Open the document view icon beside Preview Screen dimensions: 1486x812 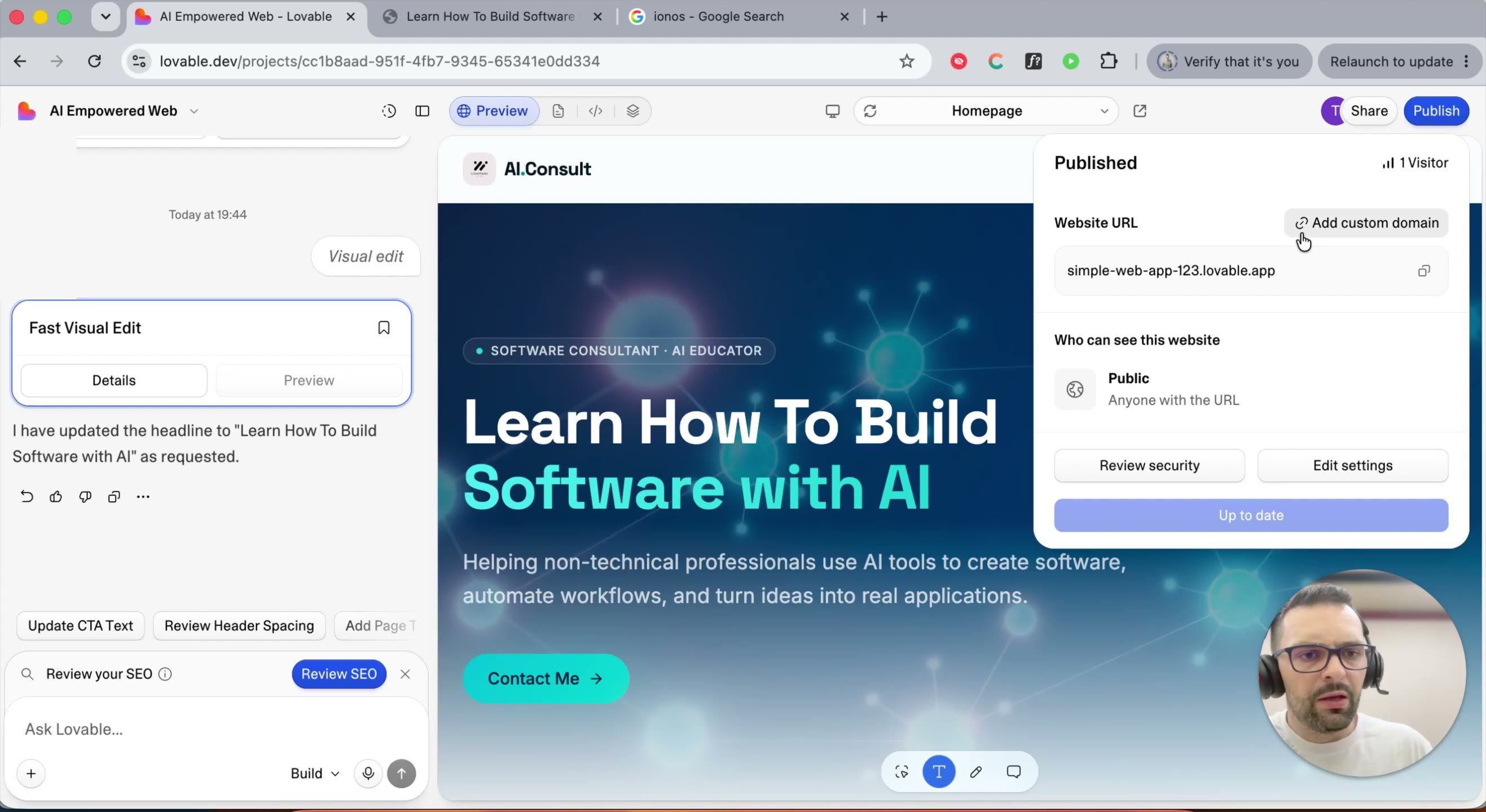(x=558, y=111)
